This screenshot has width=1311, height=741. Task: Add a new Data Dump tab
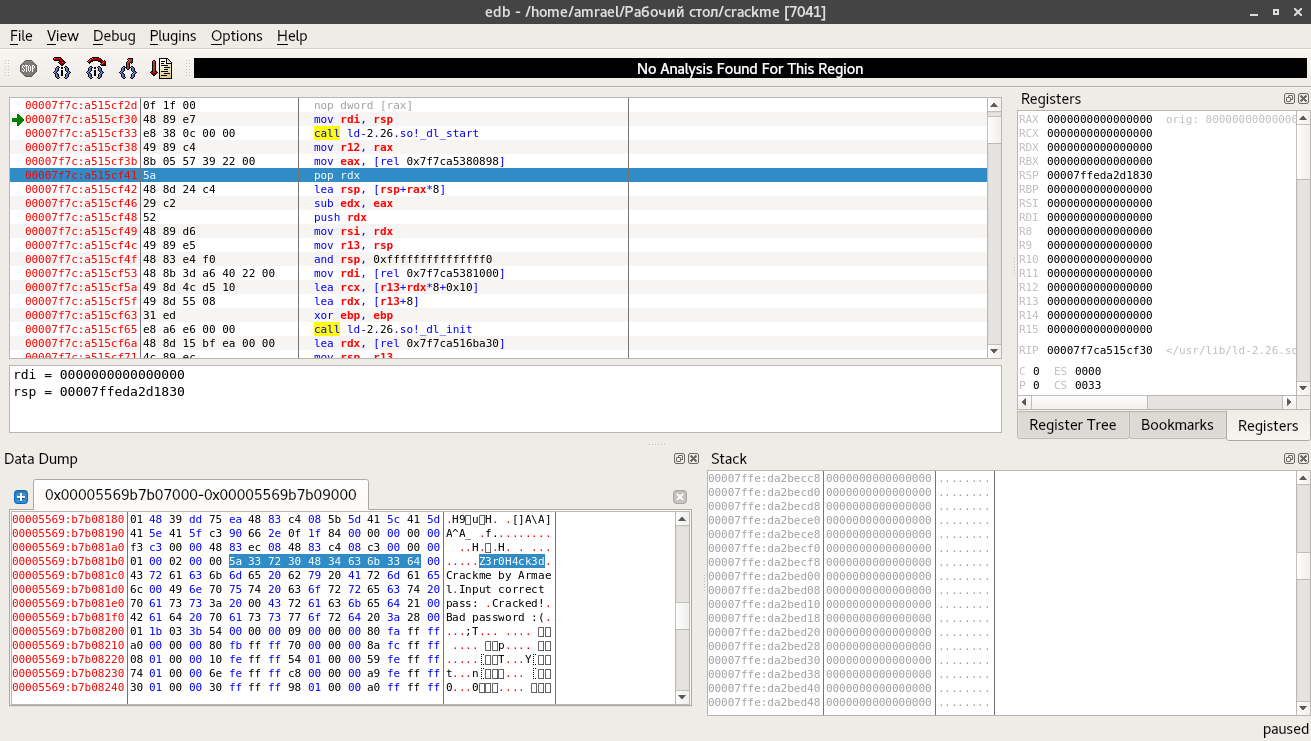(x=20, y=497)
